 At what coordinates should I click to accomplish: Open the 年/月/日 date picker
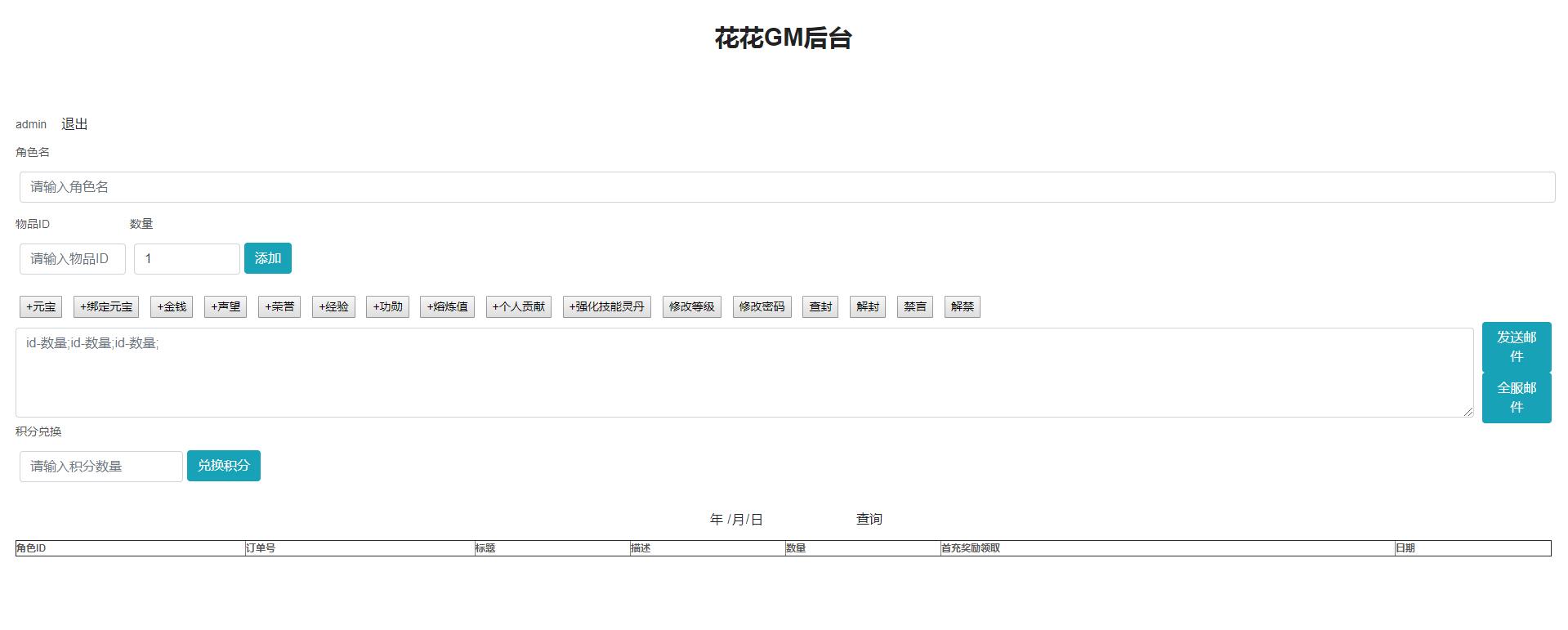click(736, 520)
